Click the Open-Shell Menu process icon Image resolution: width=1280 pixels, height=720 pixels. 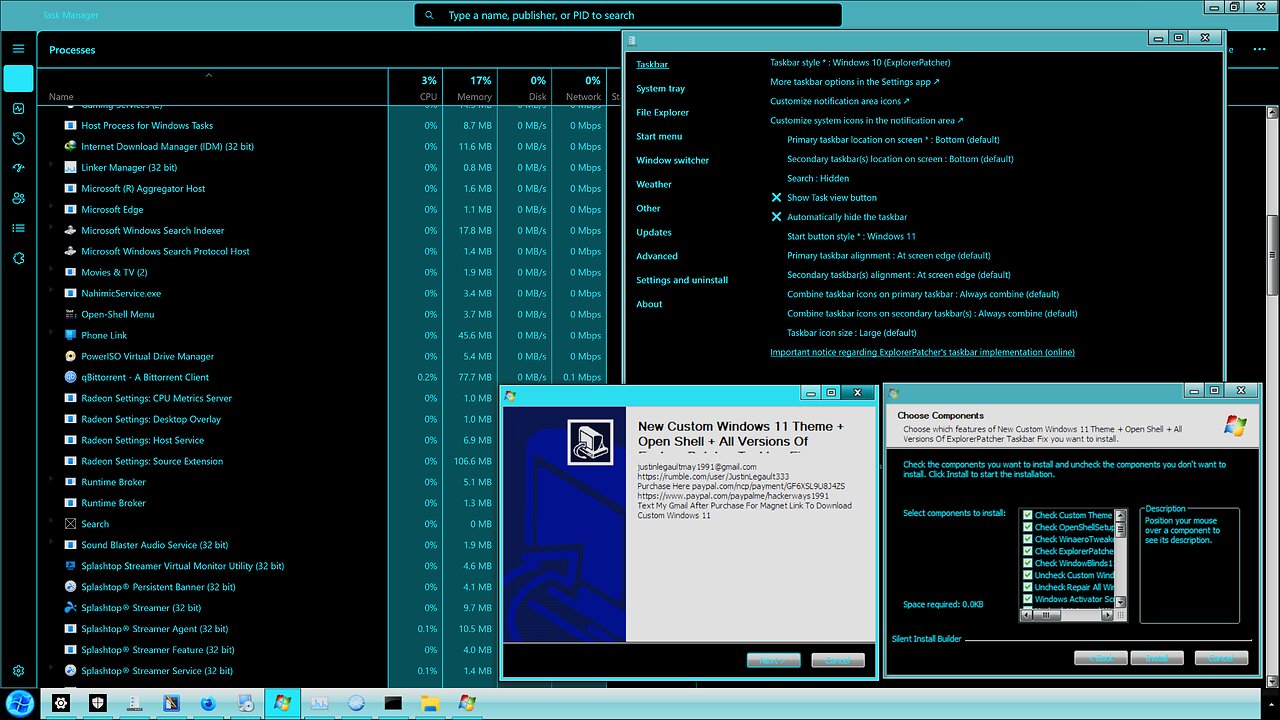[70, 314]
